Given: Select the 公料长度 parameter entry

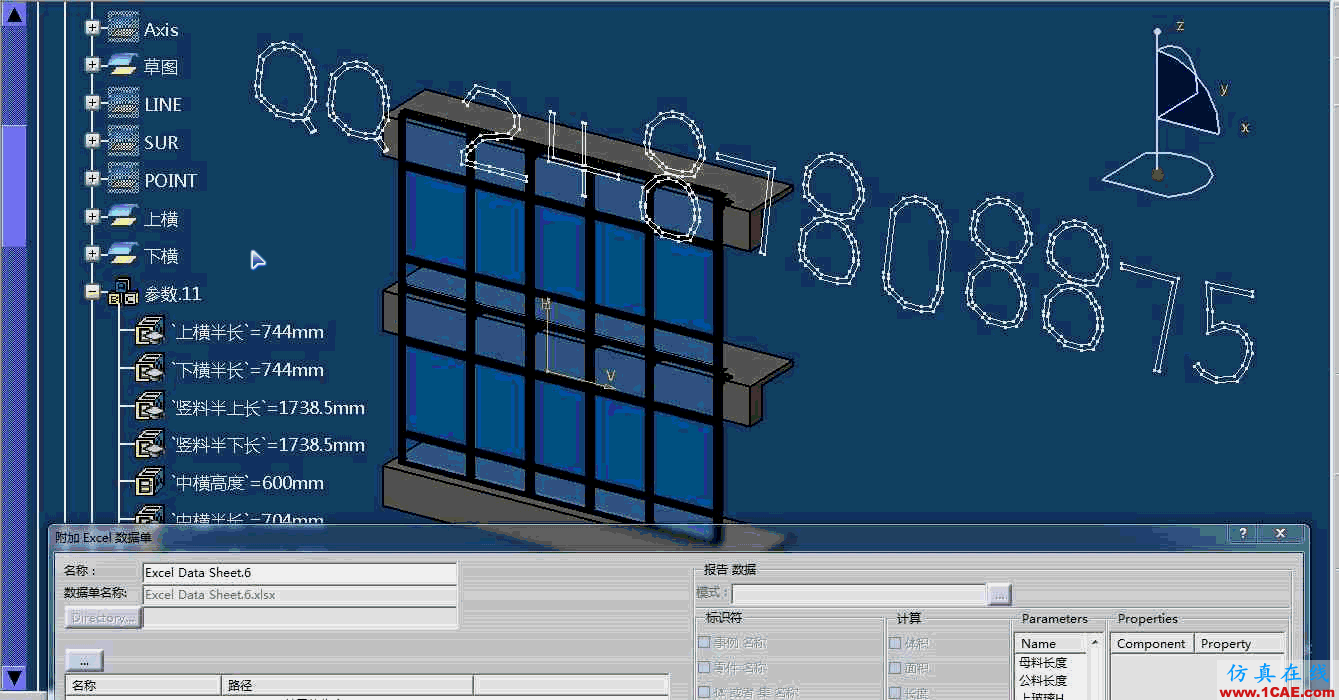Looking at the screenshot, I should point(1042,680).
